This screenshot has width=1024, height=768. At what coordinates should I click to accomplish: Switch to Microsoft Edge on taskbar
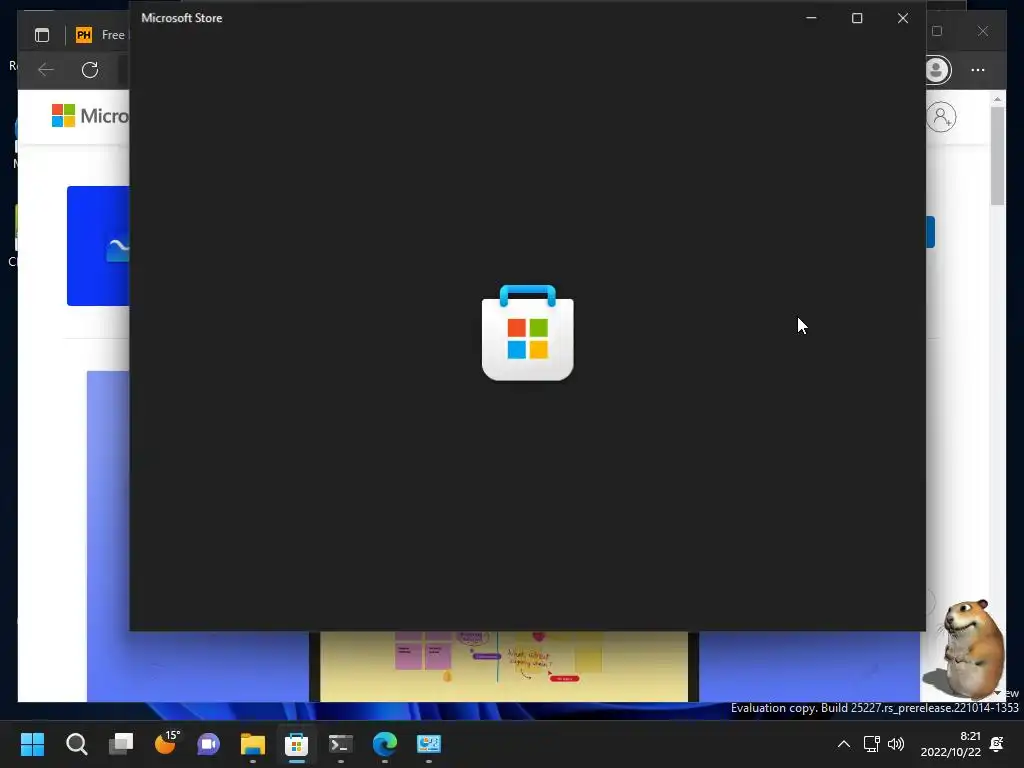coord(385,744)
